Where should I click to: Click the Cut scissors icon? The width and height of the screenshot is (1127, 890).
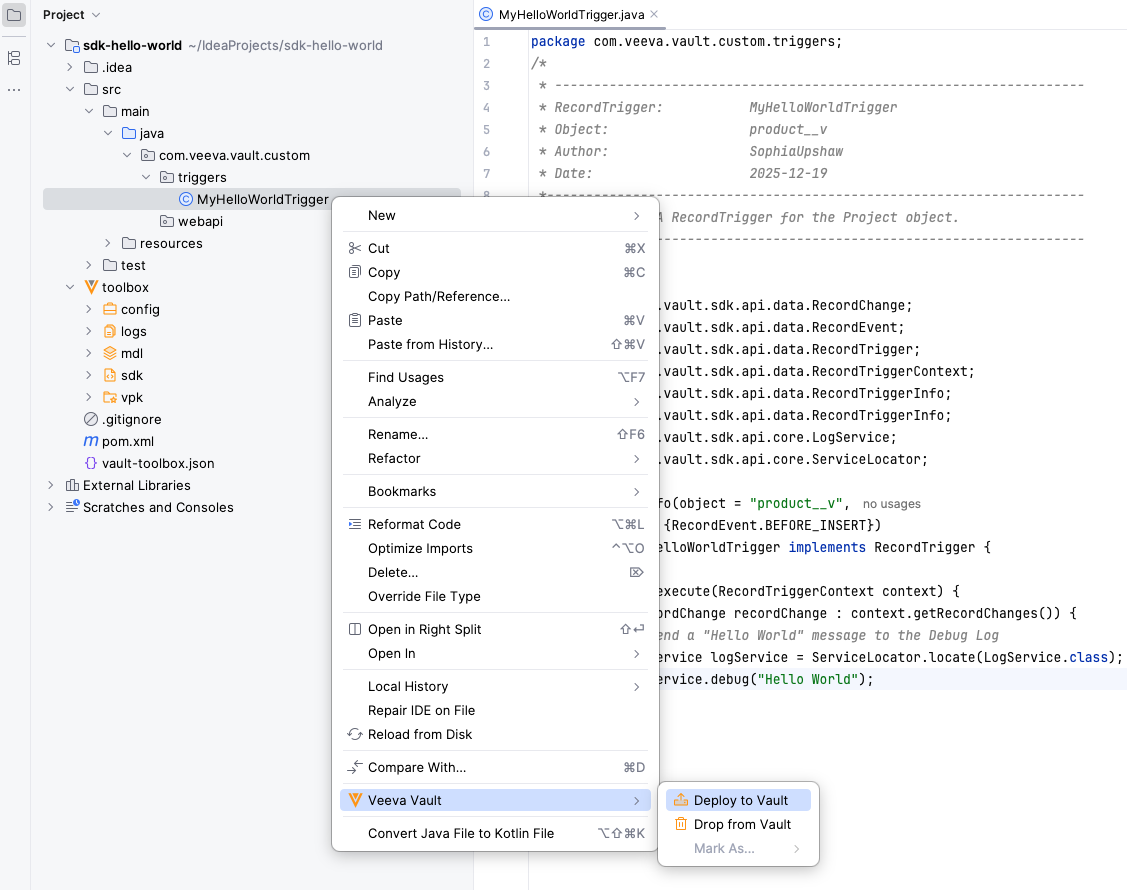click(354, 248)
